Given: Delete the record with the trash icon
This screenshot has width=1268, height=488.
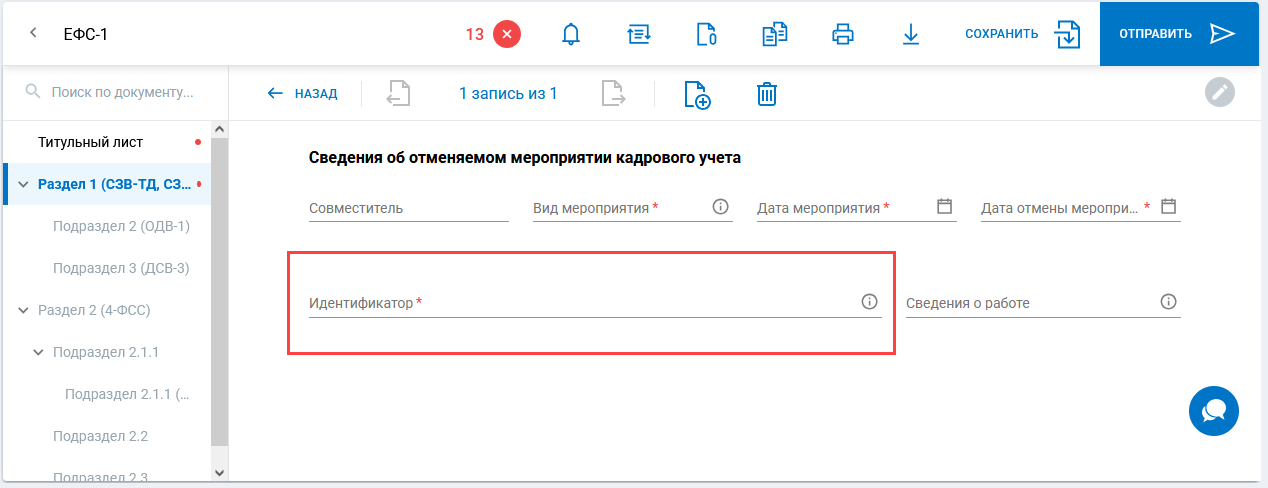Looking at the screenshot, I should point(766,94).
